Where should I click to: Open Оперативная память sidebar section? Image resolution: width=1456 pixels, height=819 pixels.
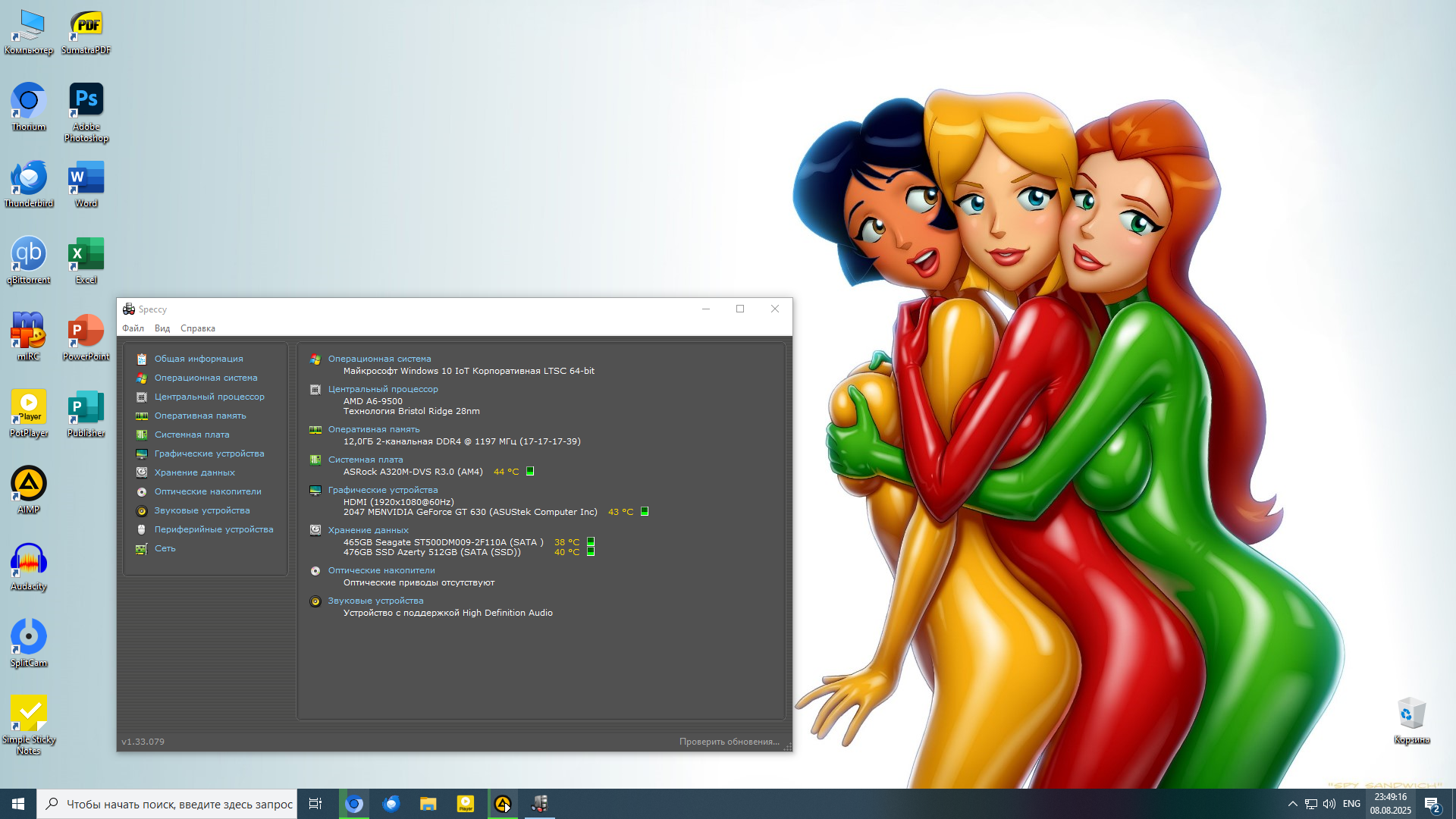pyautogui.click(x=200, y=416)
